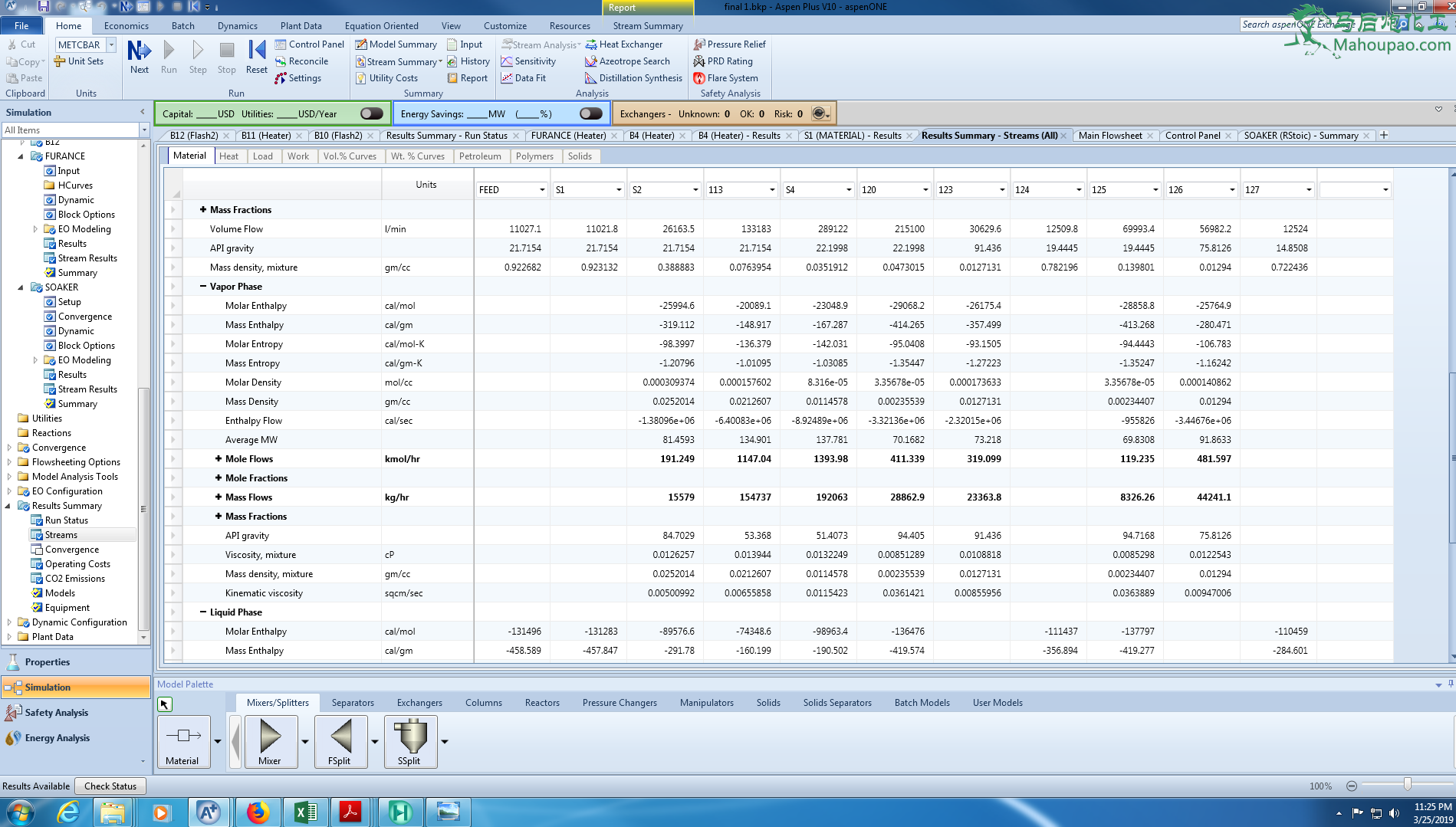
Task: Select the Mixer block icon
Action: point(270,741)
